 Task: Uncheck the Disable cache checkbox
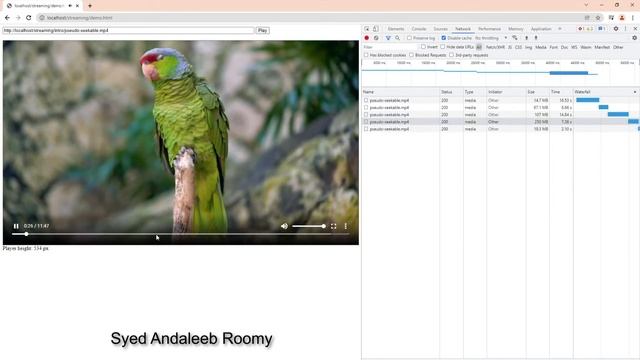[x=444, y=38]
